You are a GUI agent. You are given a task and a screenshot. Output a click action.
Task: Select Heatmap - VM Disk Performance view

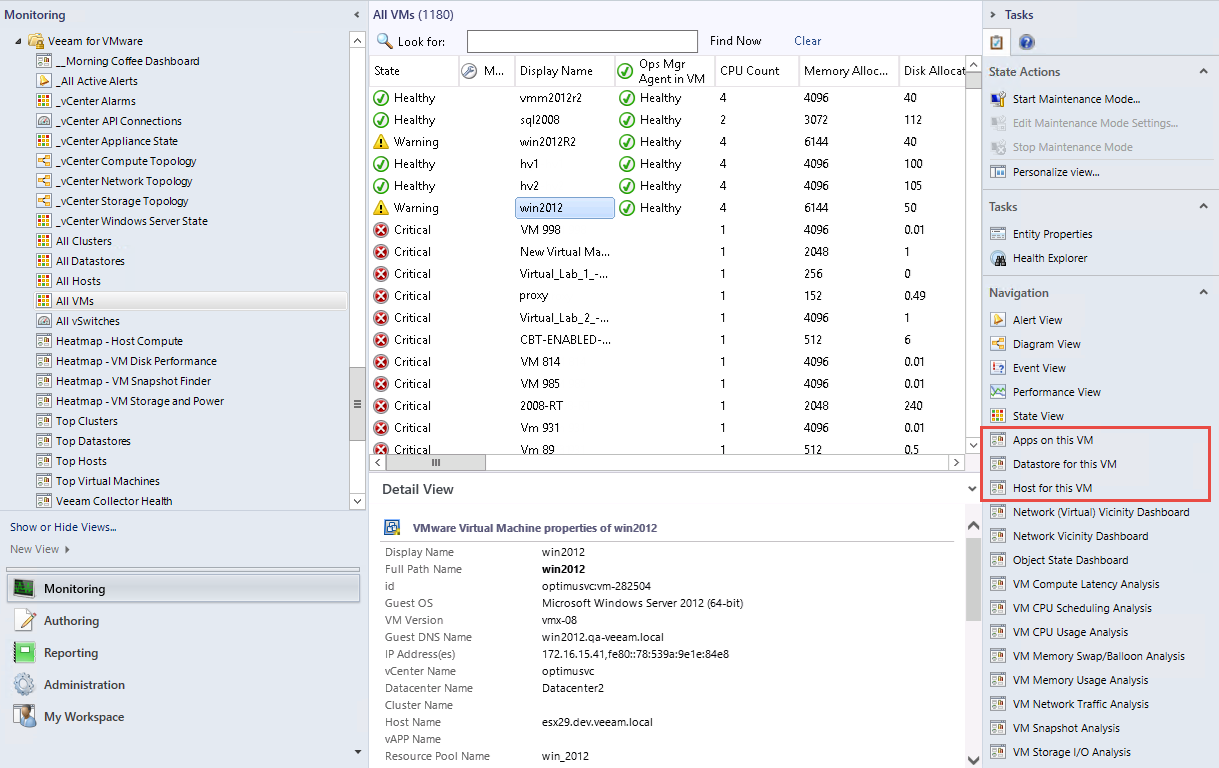click(x=136, y=361)
